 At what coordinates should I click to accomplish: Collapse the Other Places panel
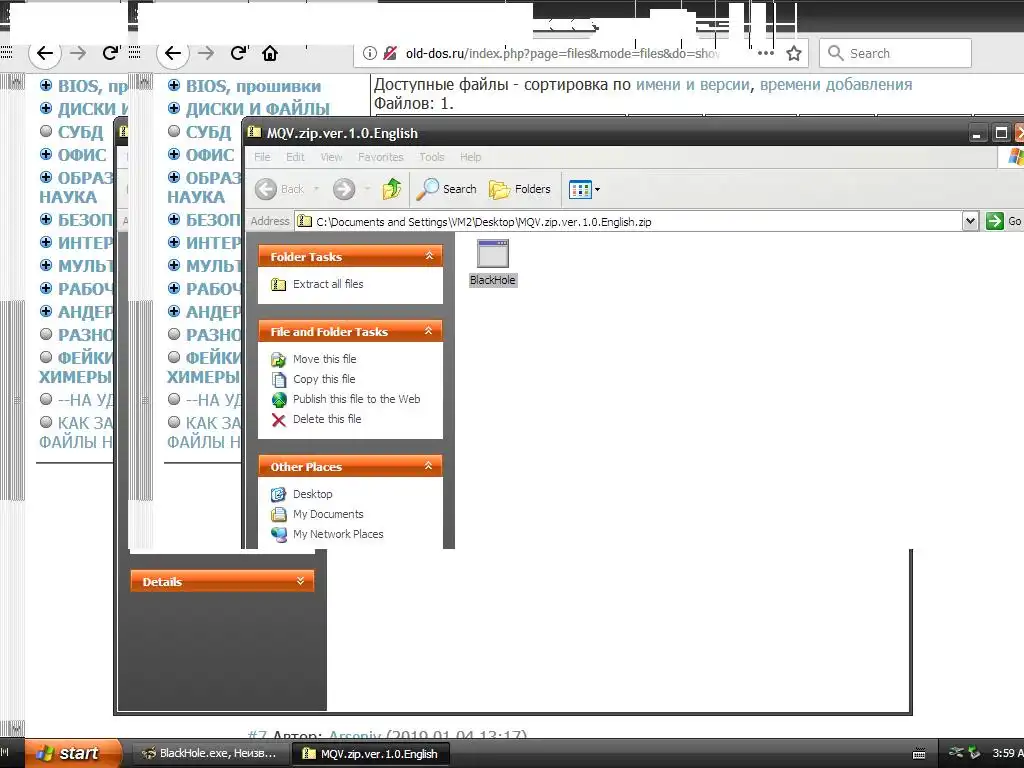[428, 466]
